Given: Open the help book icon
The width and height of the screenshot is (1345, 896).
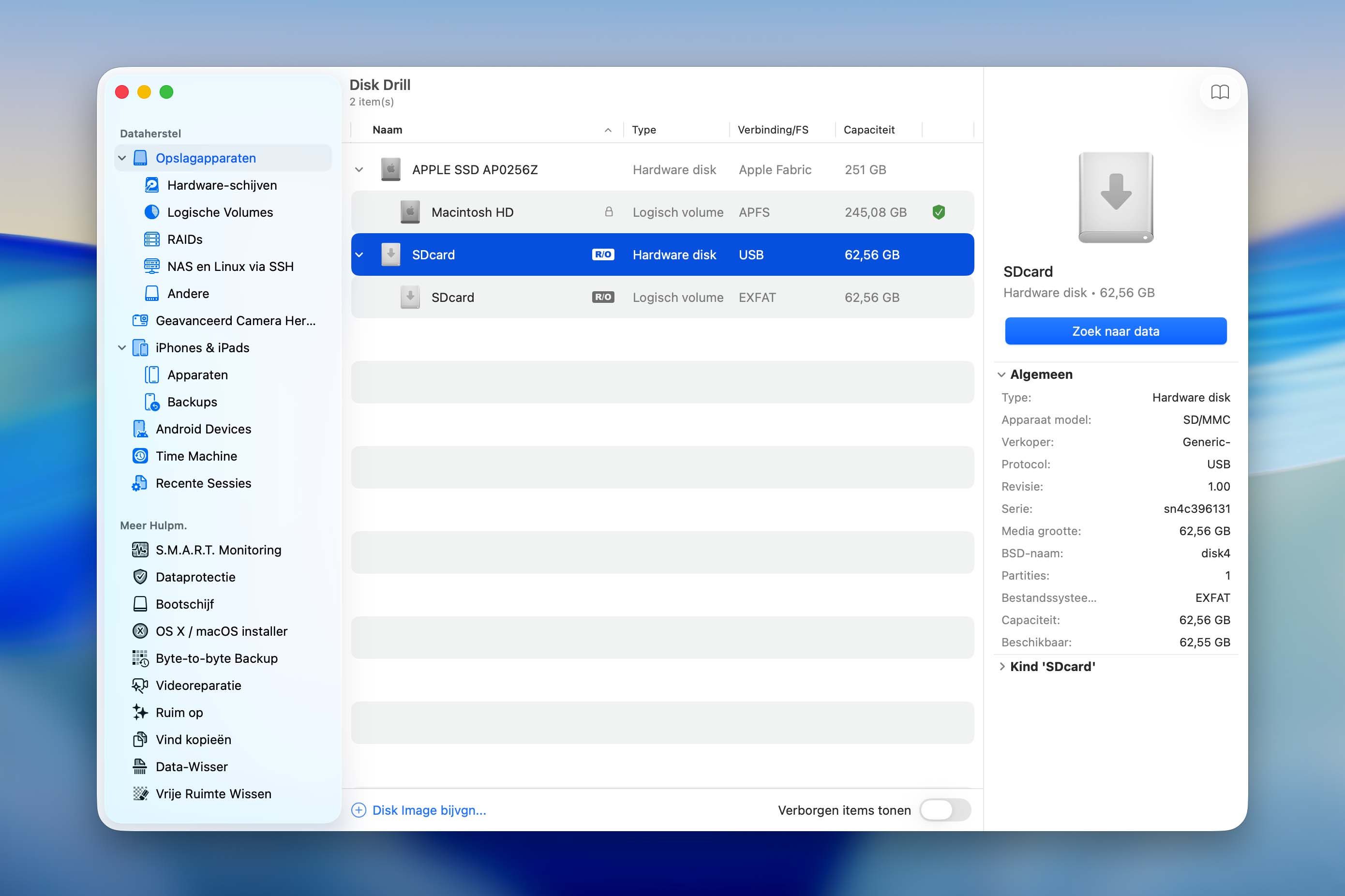Looking at the screenshot, I should click(x=1220, y=92).
